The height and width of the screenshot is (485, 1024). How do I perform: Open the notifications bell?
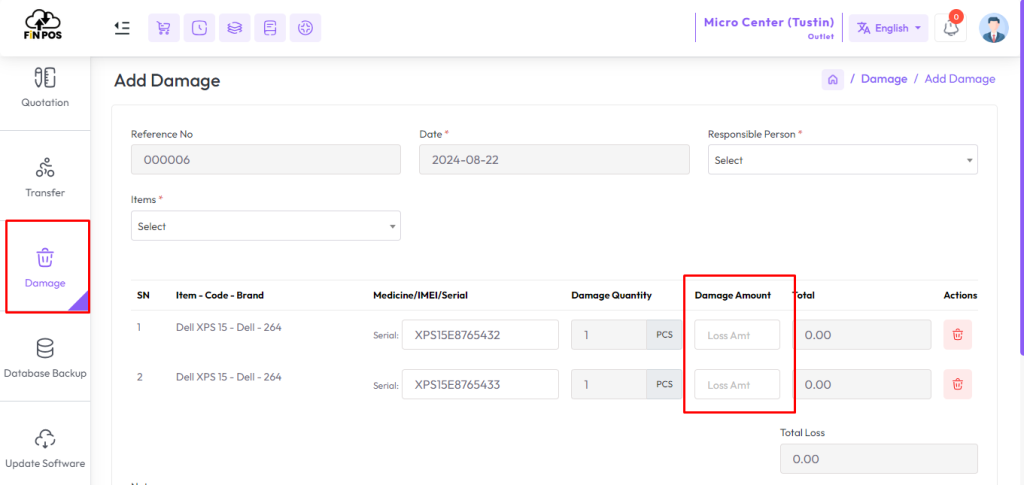[x=950, y=28]
